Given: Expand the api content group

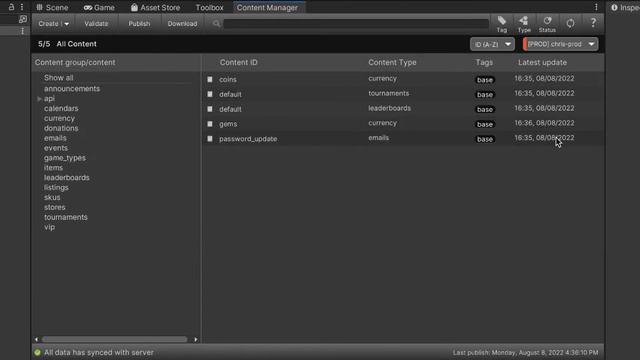Looking at the screenshot, I should pyautogui.click(x=40, y=99).
